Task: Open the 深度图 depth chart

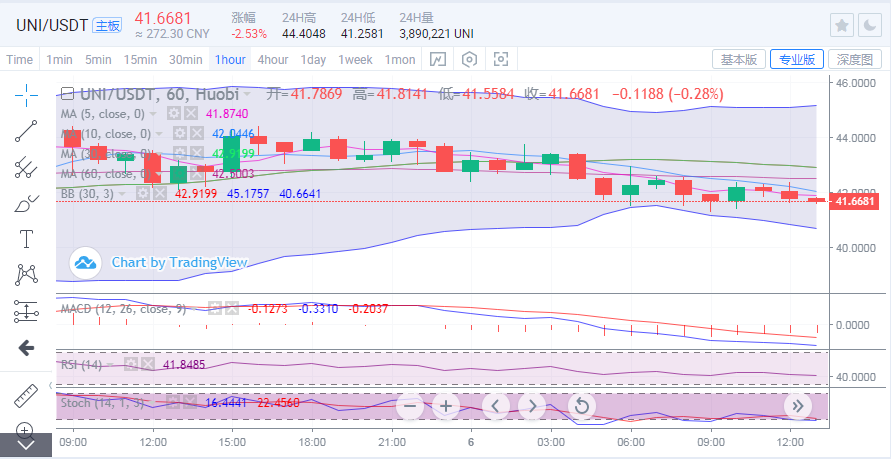Action: (x=855, y=60)
